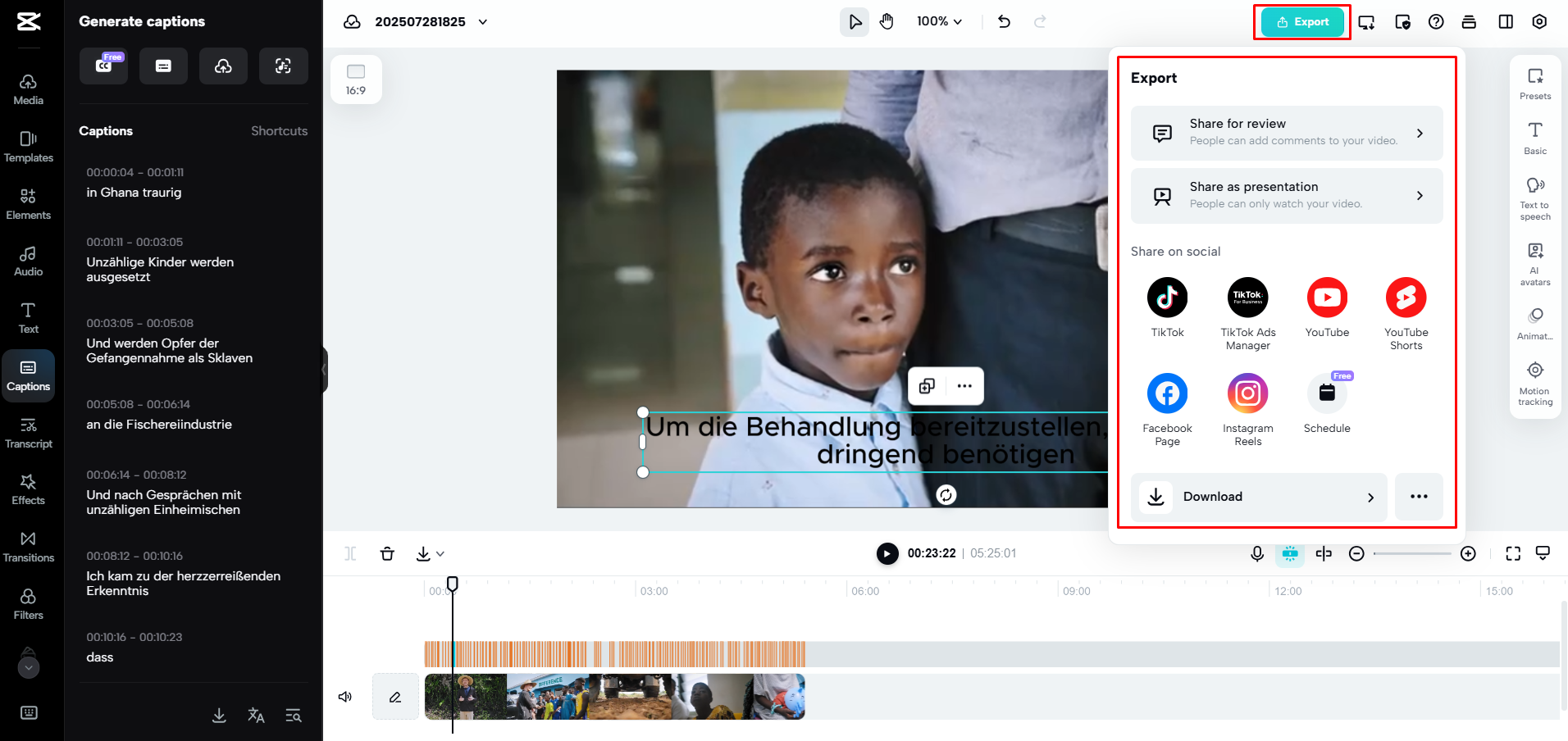This screenshot has width=1568, height=741.
Task: Share the video to YouTube Shorts
Action: coord(1405,298)
